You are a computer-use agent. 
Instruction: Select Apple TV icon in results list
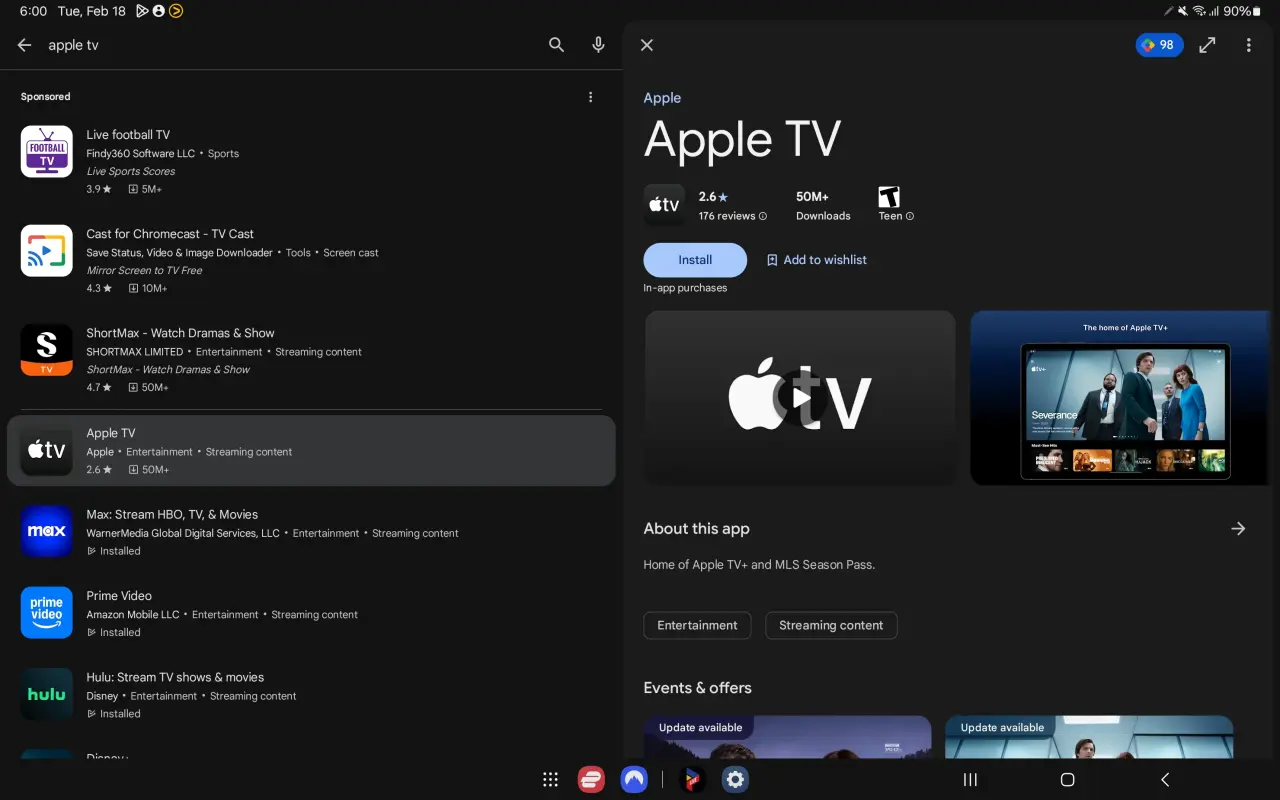[47, 450]
